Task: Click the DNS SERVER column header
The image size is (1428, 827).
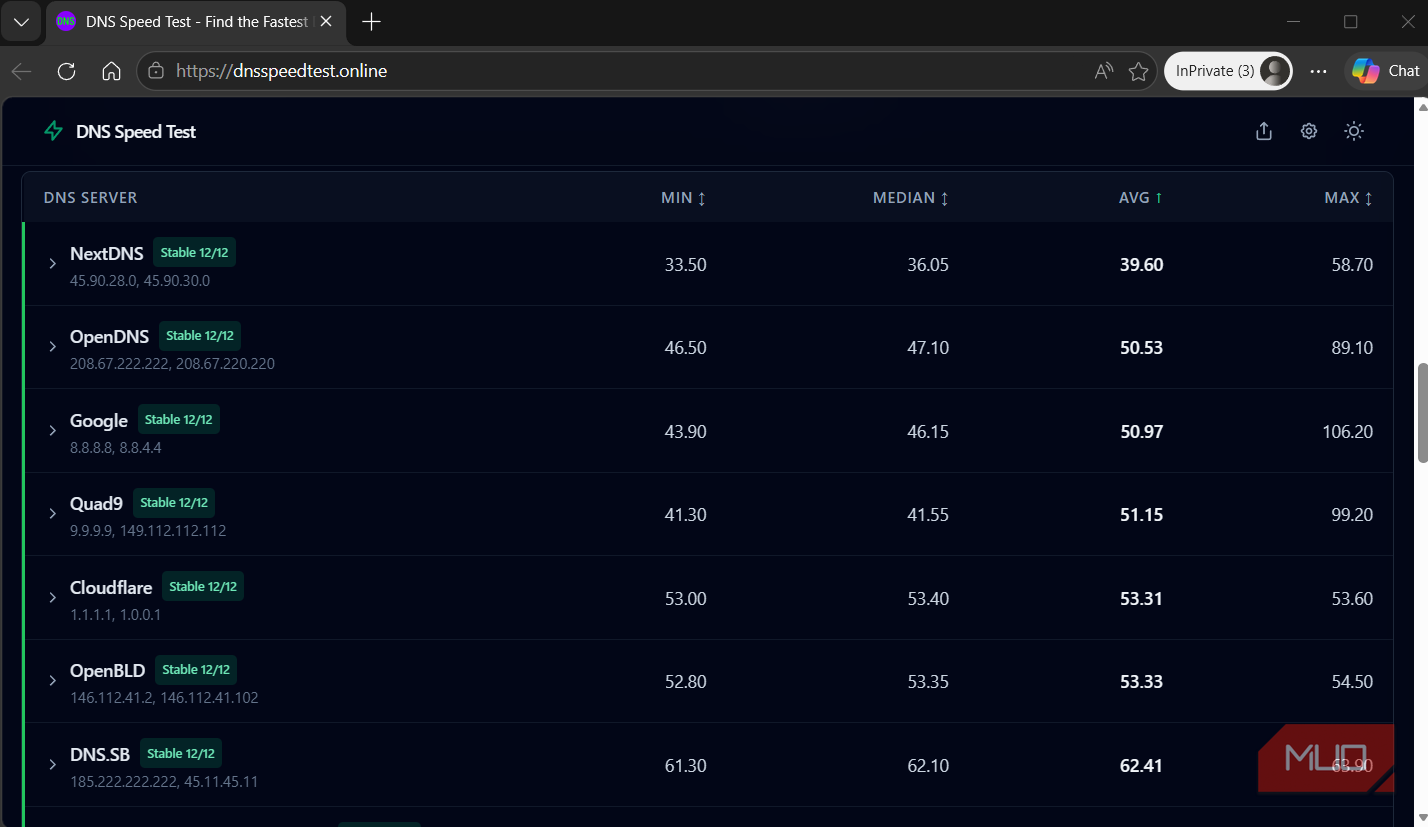Action: (91, 198)
